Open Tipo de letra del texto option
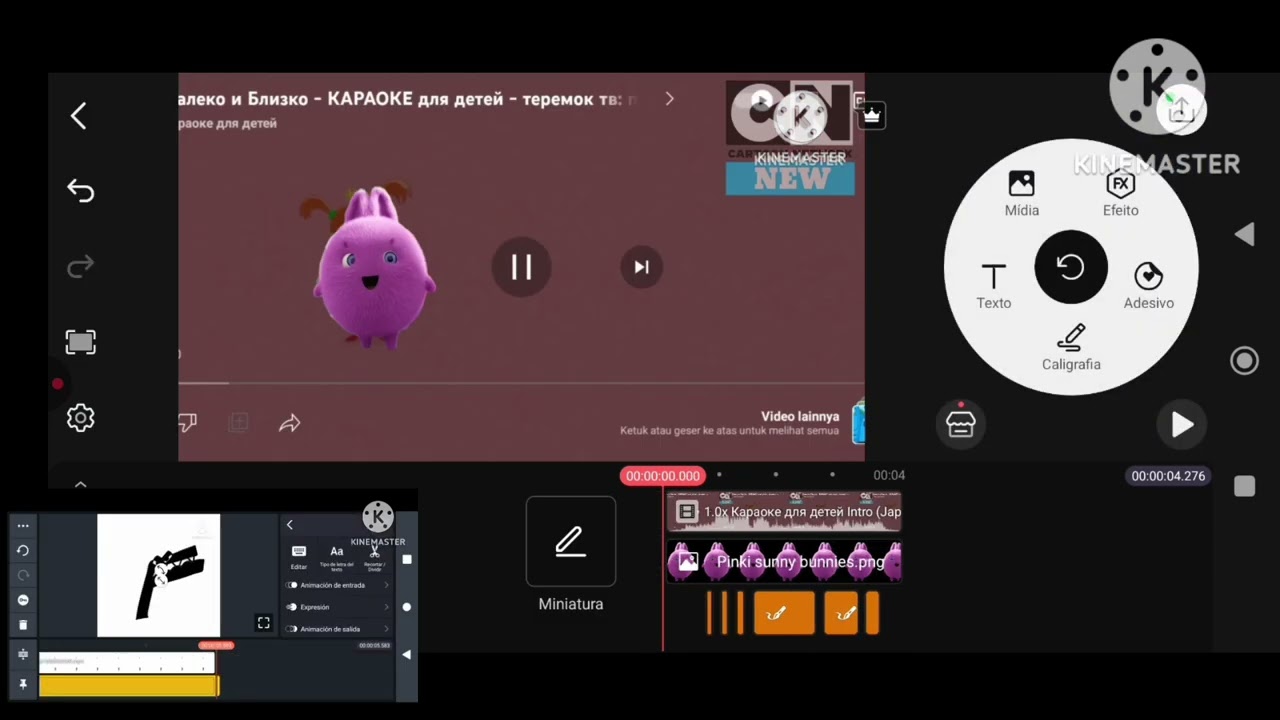 (x=337, y=558)
